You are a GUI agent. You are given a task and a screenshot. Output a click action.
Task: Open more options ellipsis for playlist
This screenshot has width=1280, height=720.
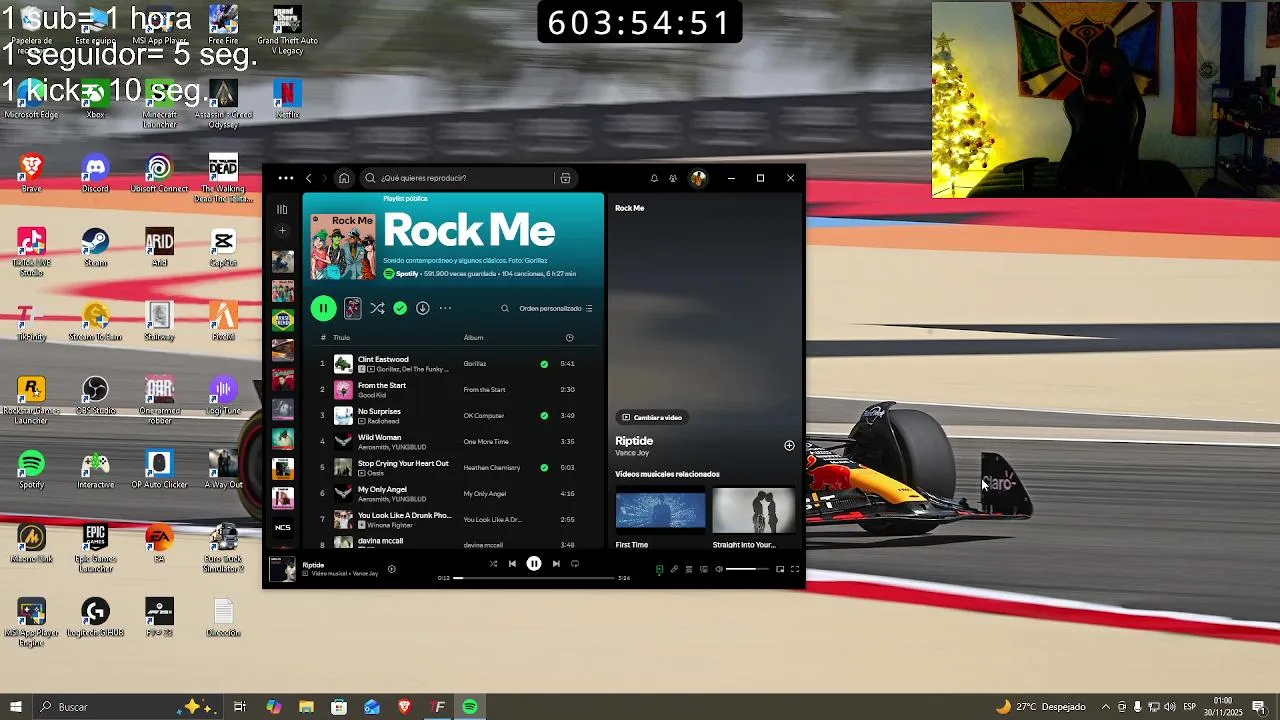point(445,308)
